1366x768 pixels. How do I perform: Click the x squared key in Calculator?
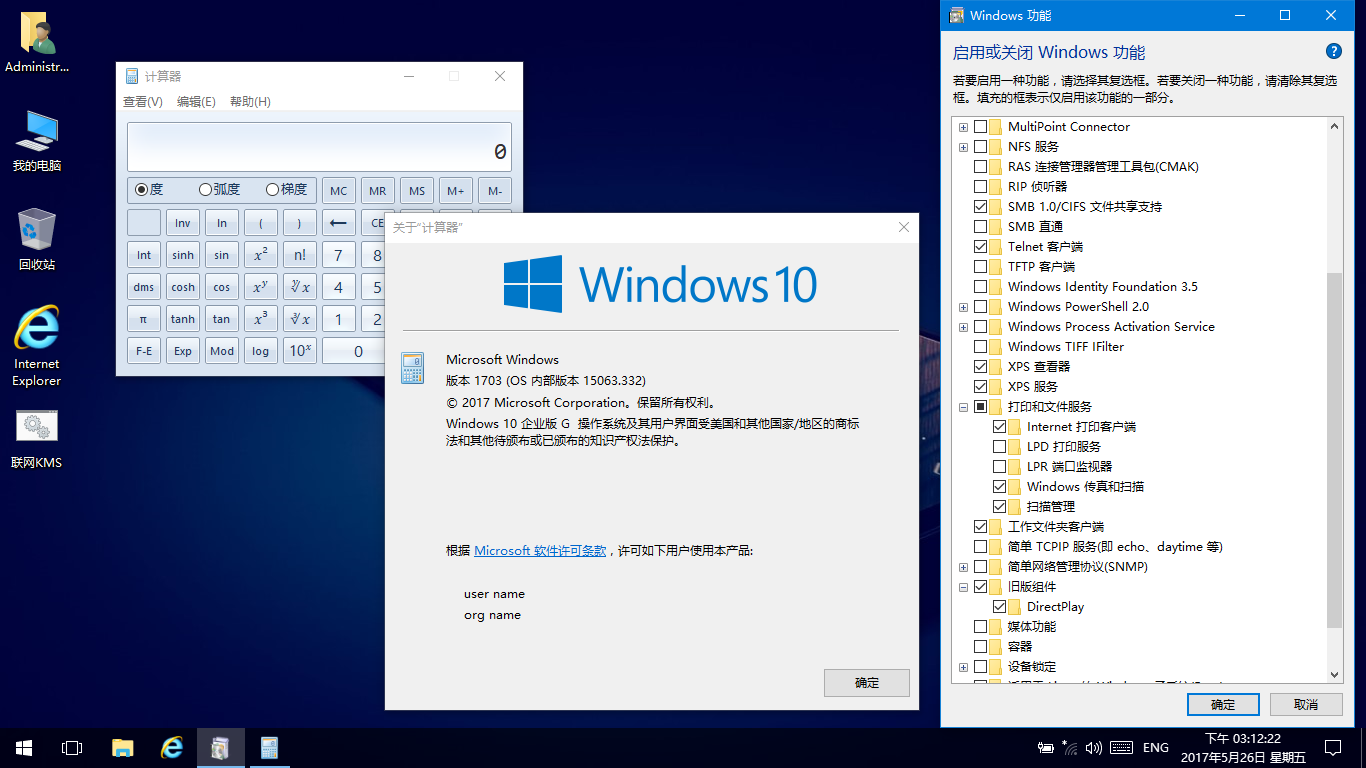coord(261,255)
